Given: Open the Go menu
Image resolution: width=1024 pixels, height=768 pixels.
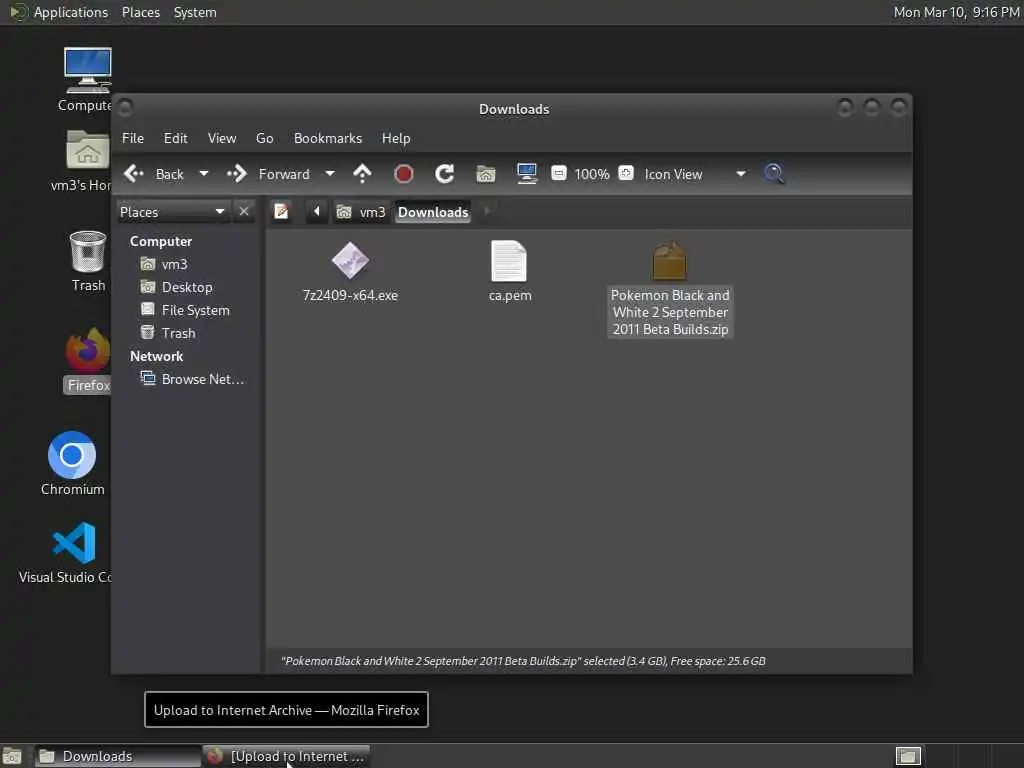Looking at the screenshot, I should click(264, 138).
